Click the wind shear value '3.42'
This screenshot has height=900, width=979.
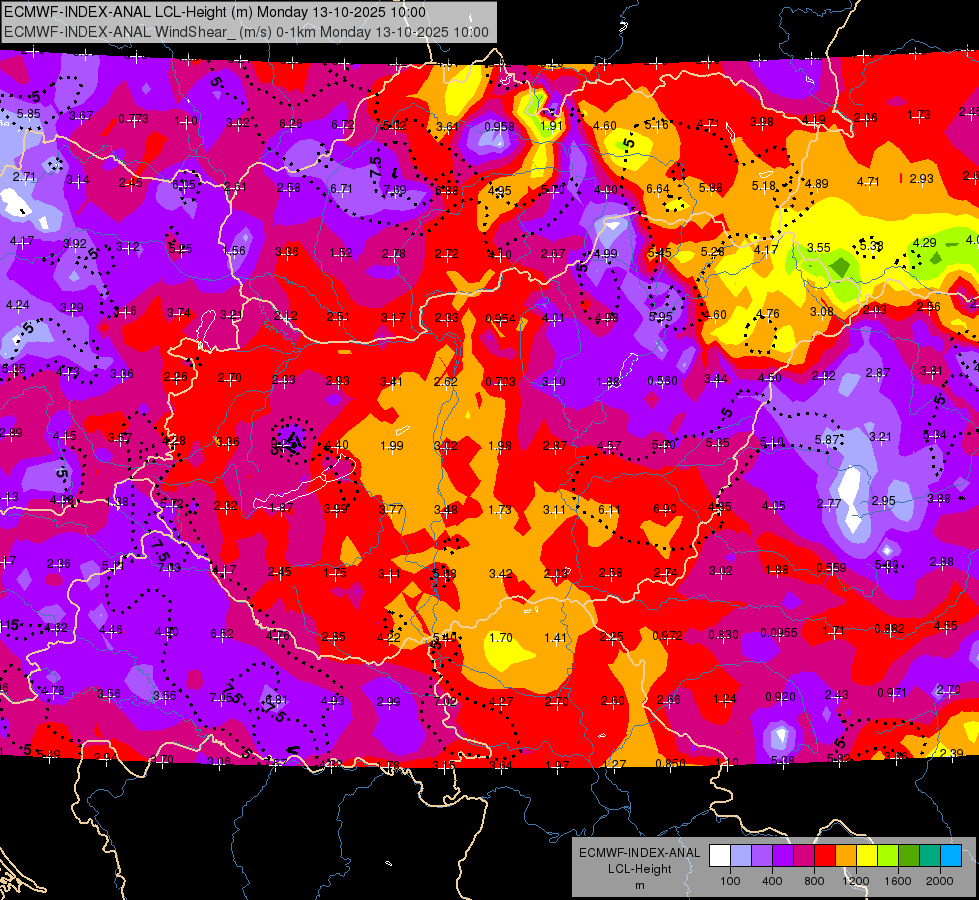pos(501,573)
